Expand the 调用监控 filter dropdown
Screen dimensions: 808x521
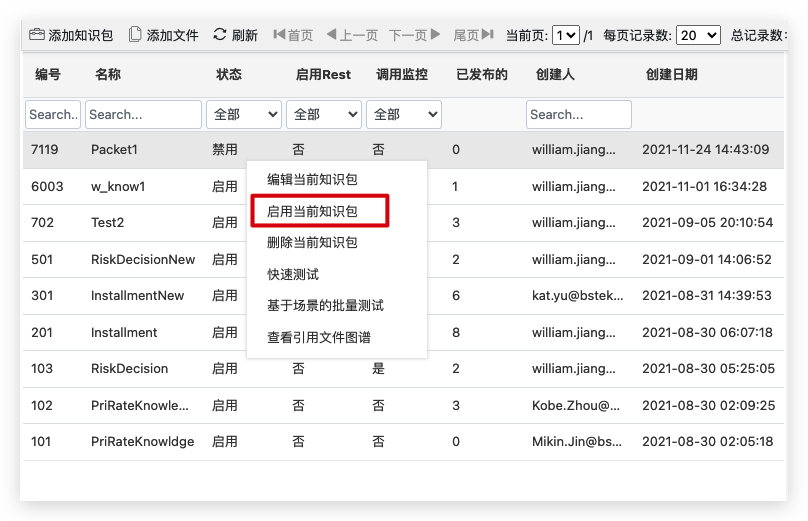[404, 115]
